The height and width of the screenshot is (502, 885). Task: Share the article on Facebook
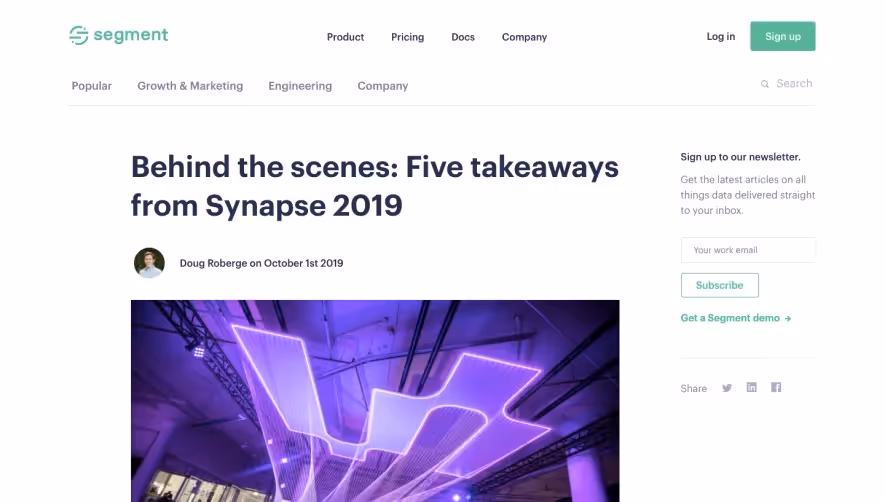776,387
